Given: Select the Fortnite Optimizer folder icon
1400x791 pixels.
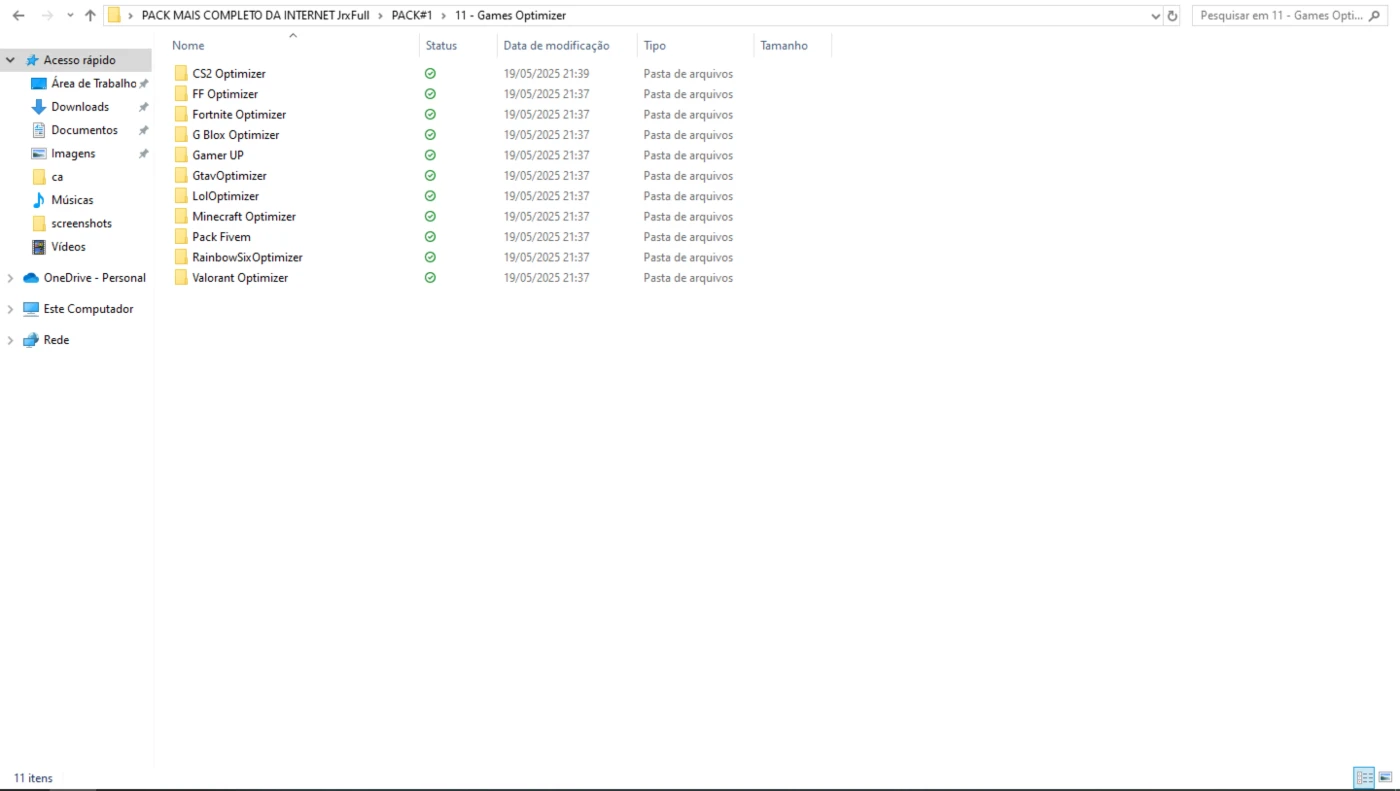Looking at the screenshot, I should tap(181, 115).
